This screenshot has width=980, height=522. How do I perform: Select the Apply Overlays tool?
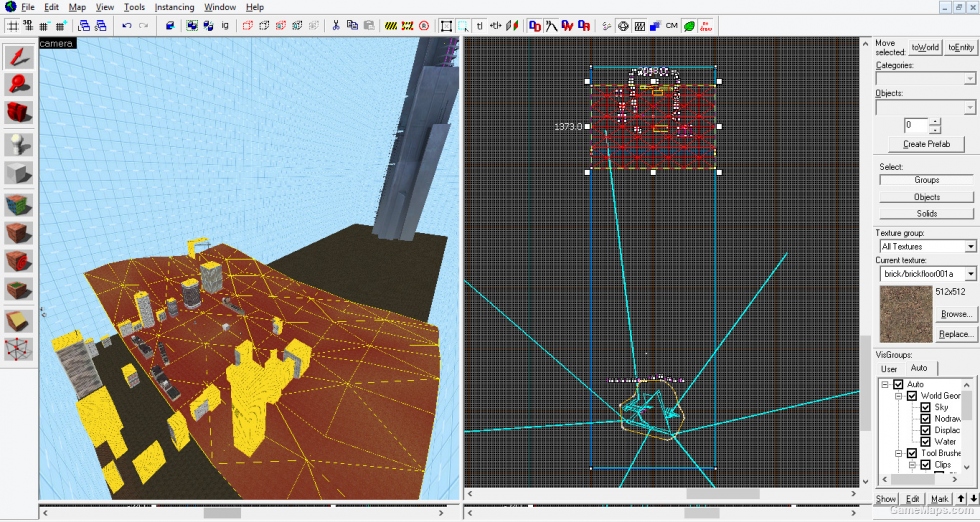tap(19, 289)
